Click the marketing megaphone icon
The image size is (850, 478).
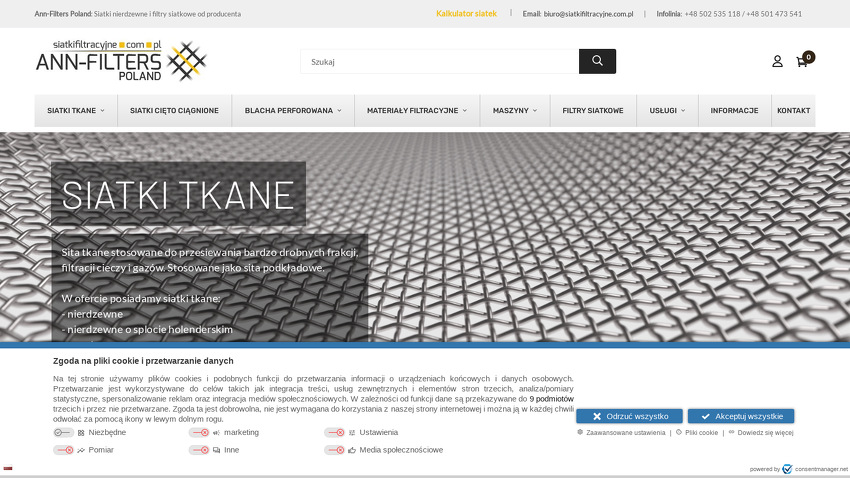216,433
